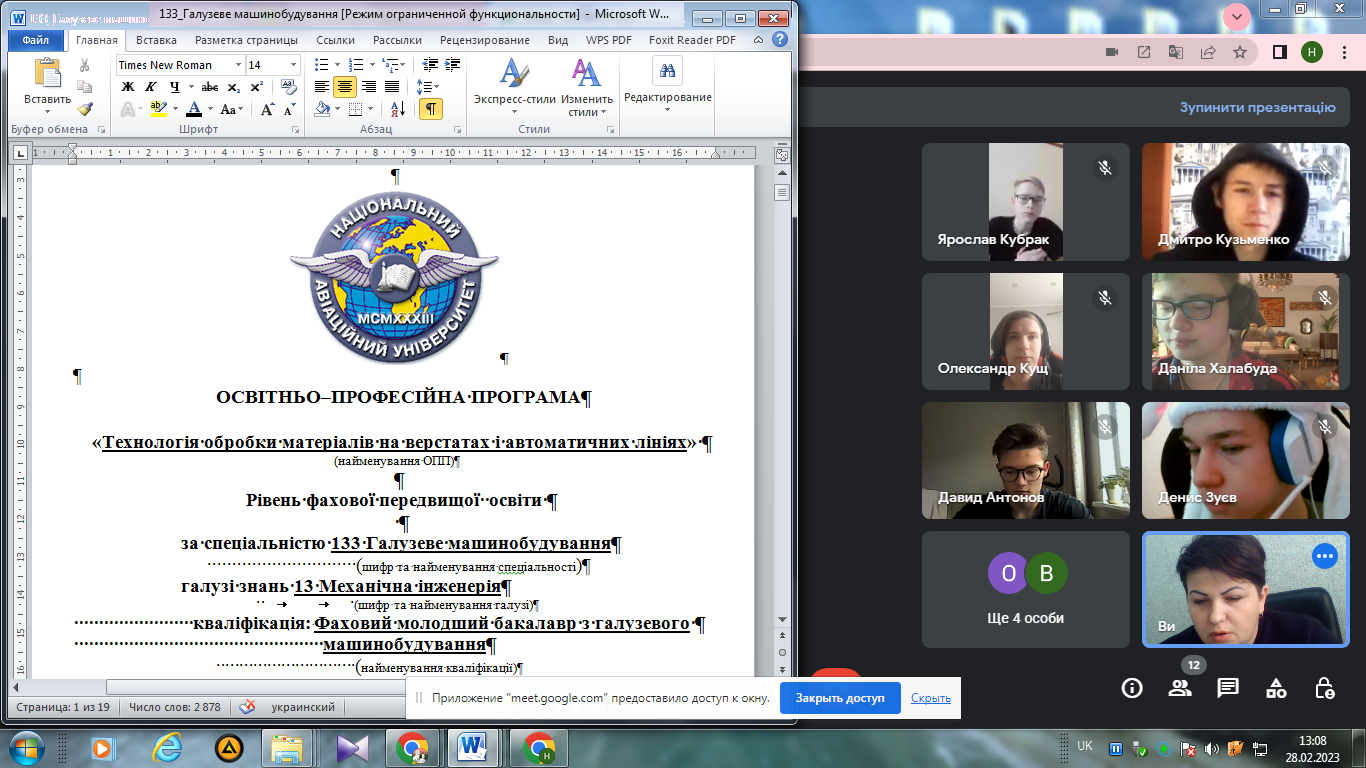1366x768 pixels.
Task: Click the Закрыть доступ button
Action: click(x=840, y=698)
